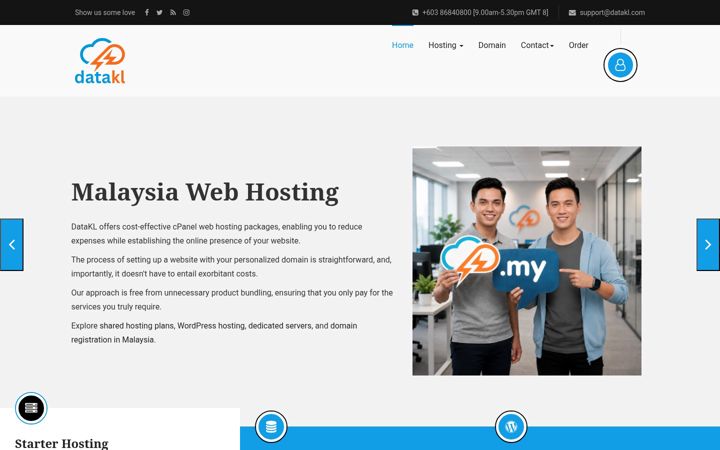Advance to next slide with right arrow
Screen dimensions: 720x450
point(708,245)
